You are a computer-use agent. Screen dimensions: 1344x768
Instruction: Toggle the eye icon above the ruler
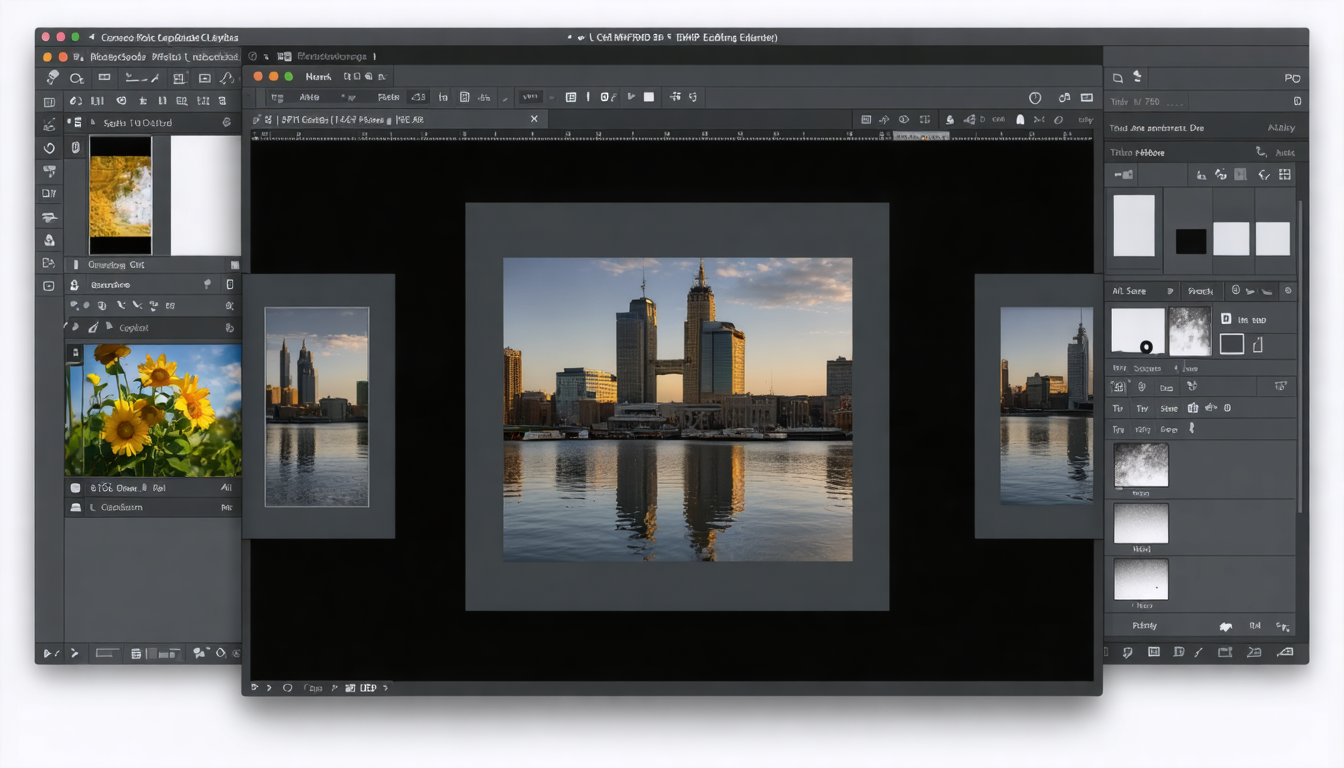[x=903, y=119]
